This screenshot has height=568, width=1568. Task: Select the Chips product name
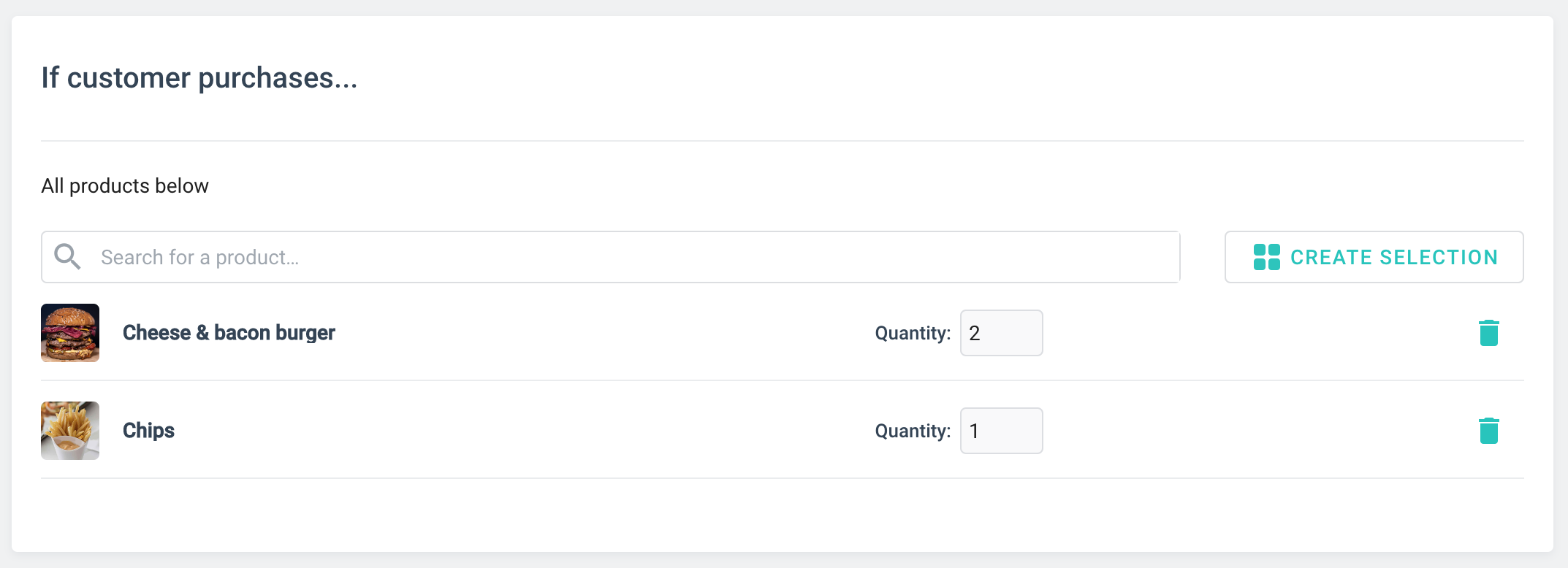pos(148,431)
